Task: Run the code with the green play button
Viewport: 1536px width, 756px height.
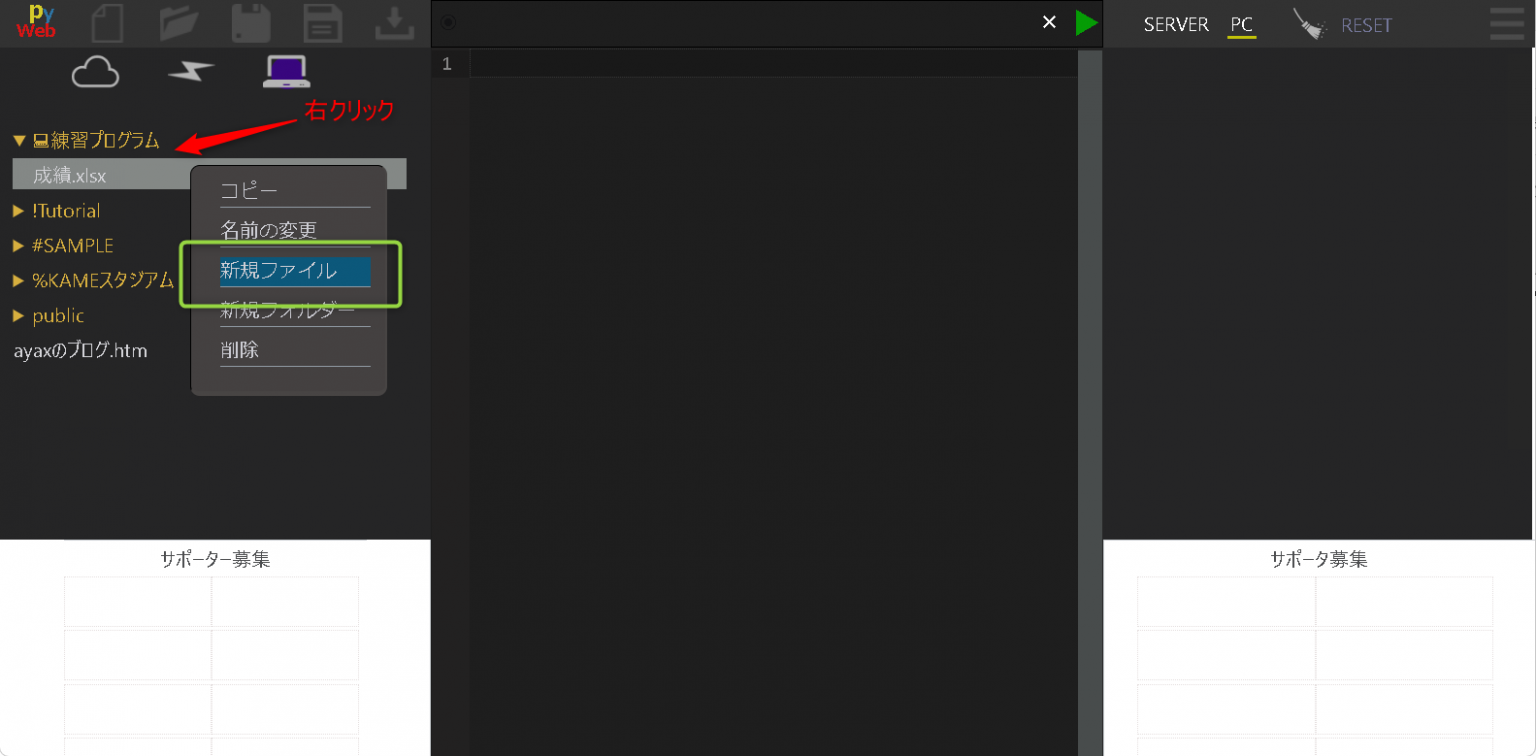Action: pyautogui.click(x=1086, y=22)
